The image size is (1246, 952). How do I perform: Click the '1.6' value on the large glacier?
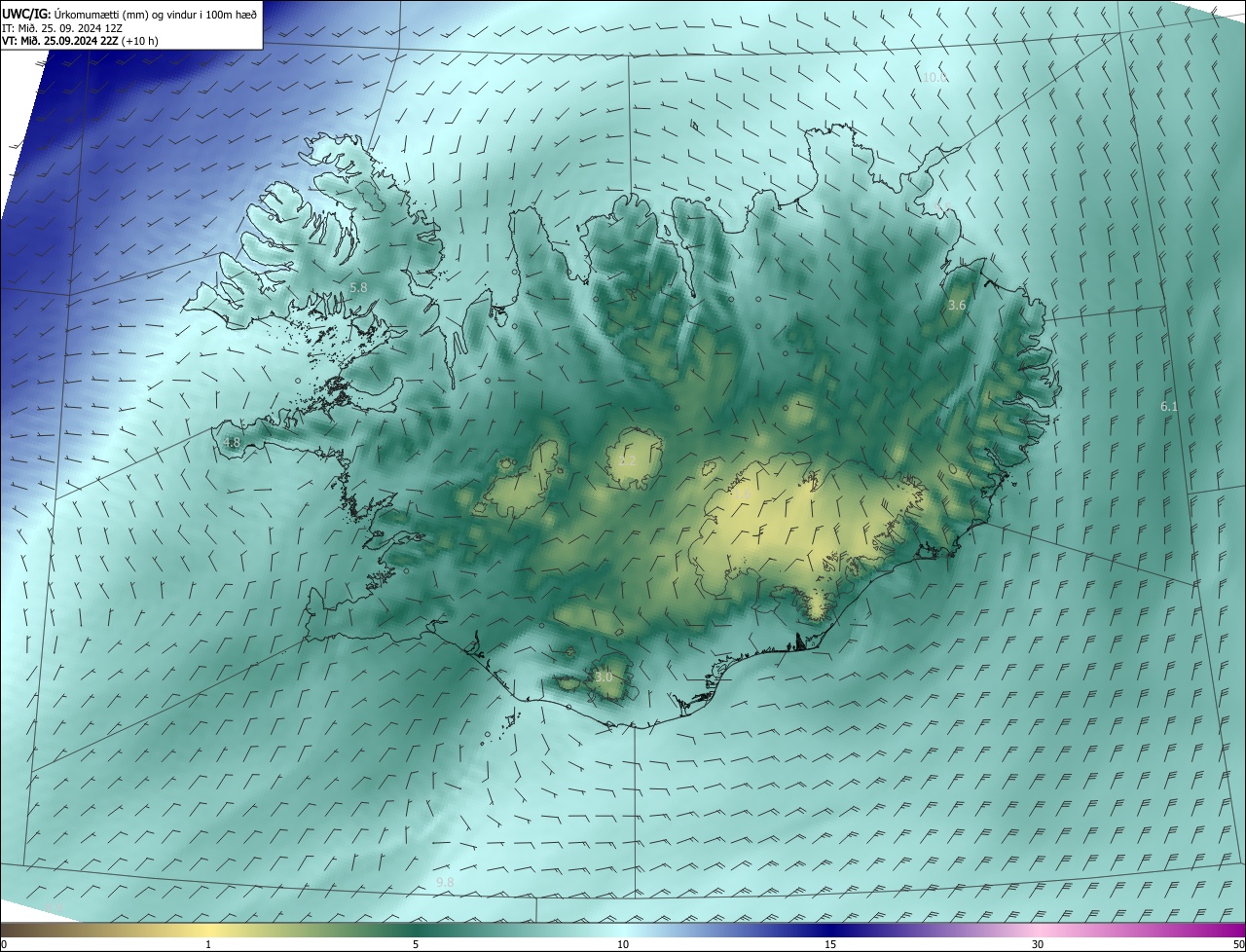[742, 495]
